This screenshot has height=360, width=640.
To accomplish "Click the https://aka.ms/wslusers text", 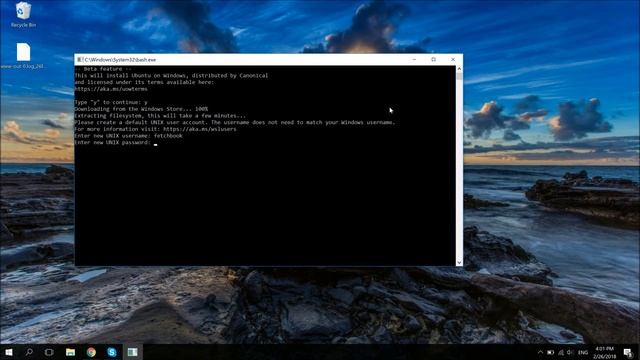I will [200, 129].
